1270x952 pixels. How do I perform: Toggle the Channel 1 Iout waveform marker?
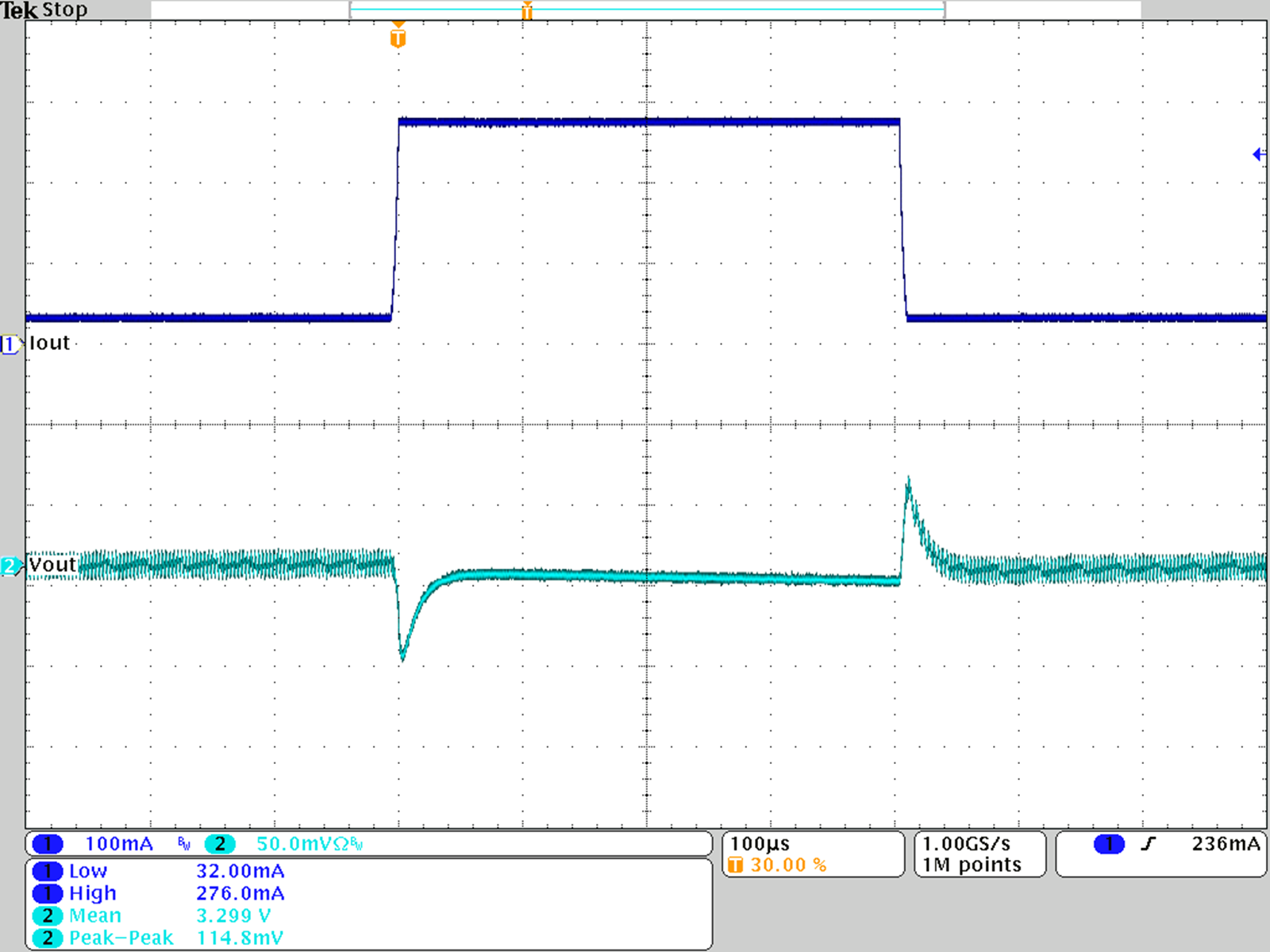(10, 343)
